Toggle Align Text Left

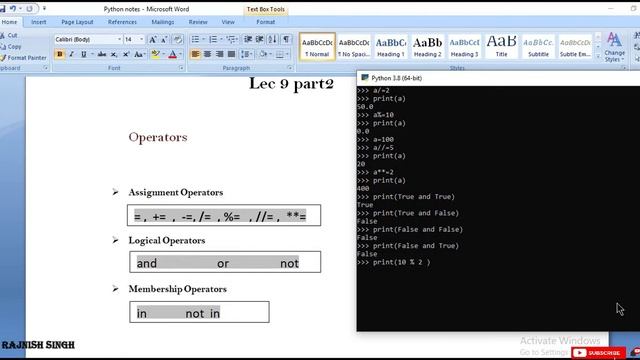196,54
